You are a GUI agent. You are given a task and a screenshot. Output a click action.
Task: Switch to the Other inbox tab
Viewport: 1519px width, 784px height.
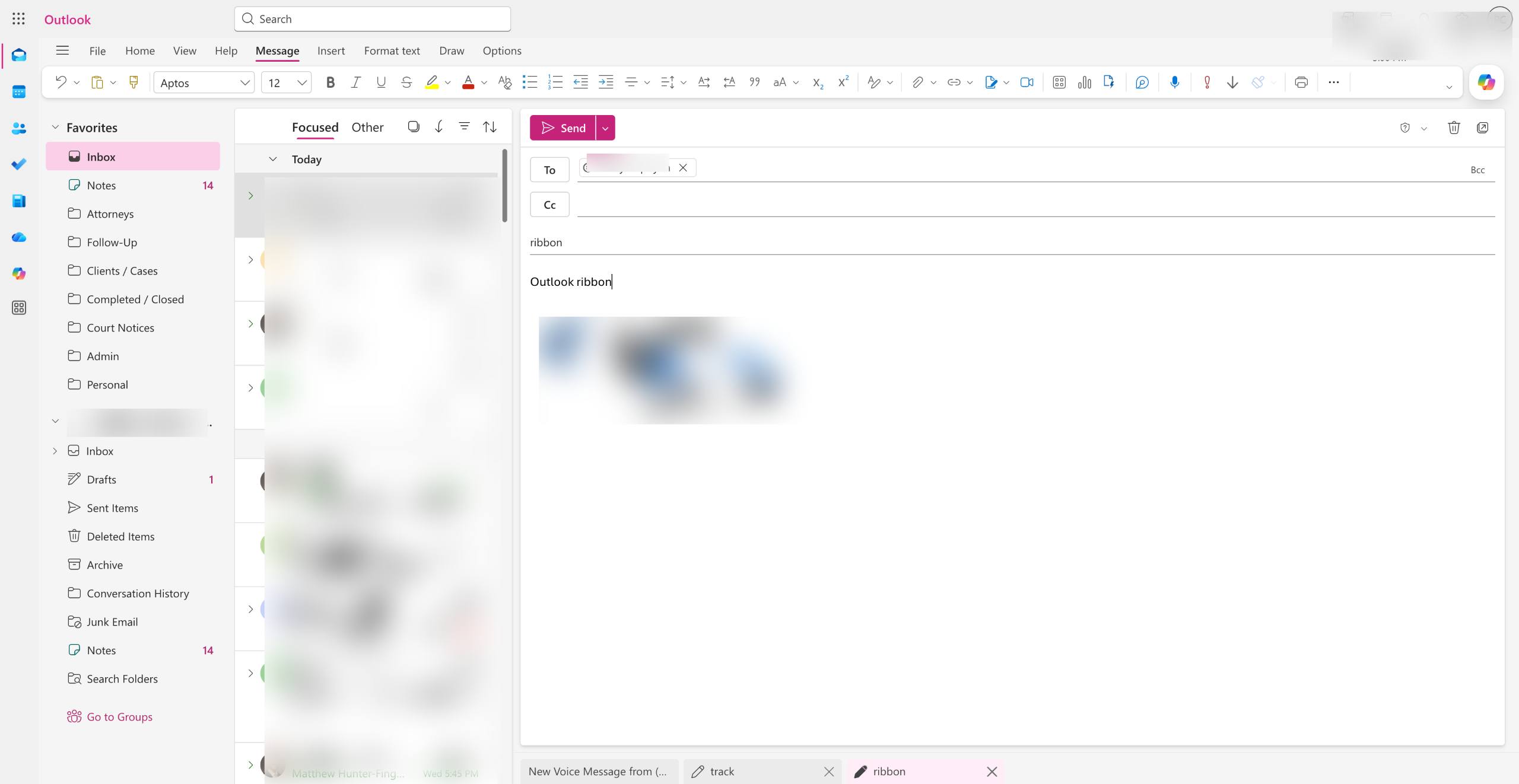[367, 128]
